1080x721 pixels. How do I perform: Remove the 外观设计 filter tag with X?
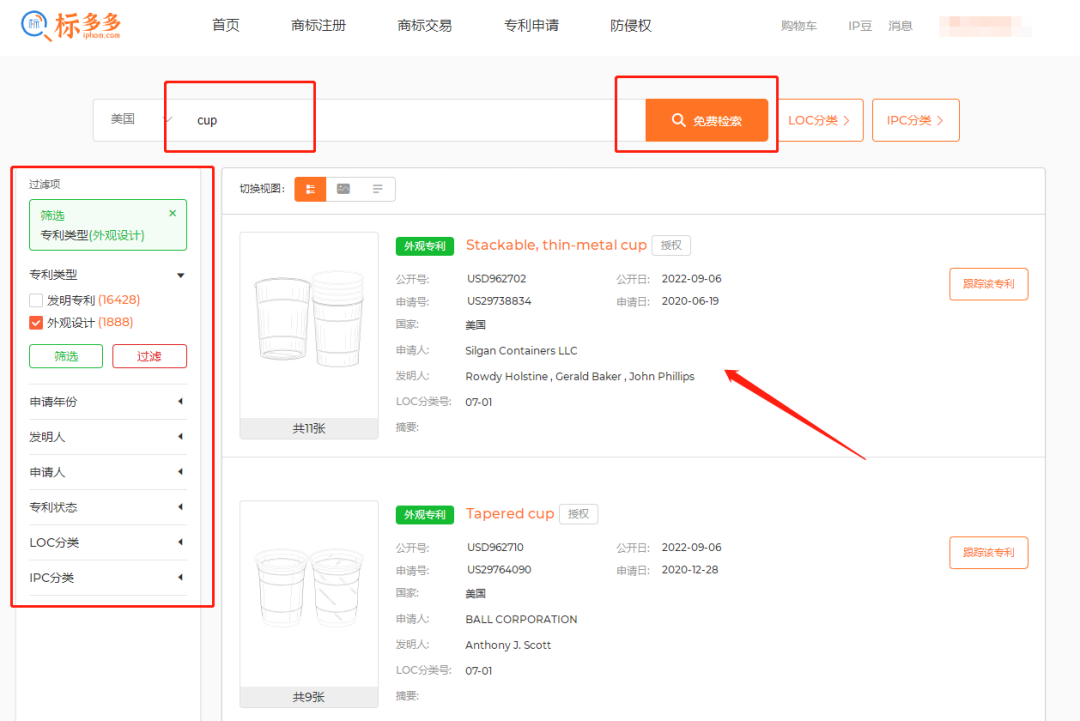tap(173, 213)
